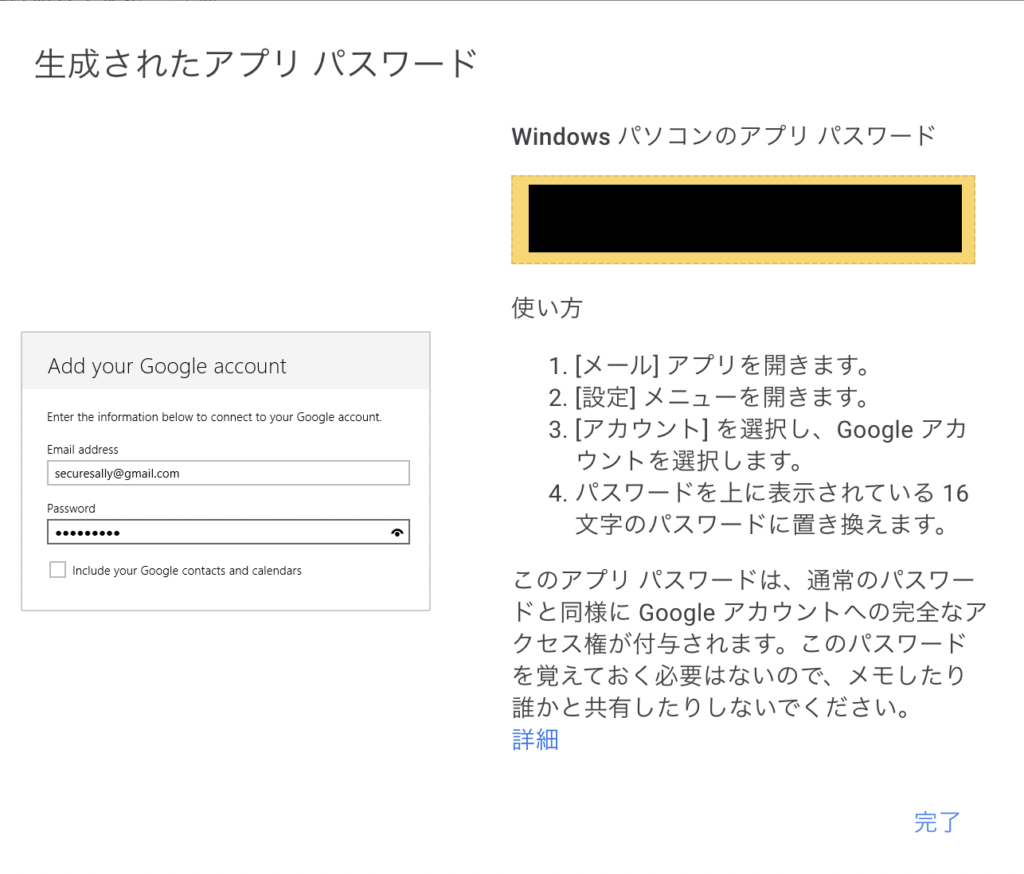Click step 4 about the 16-character password

point(759,508)
